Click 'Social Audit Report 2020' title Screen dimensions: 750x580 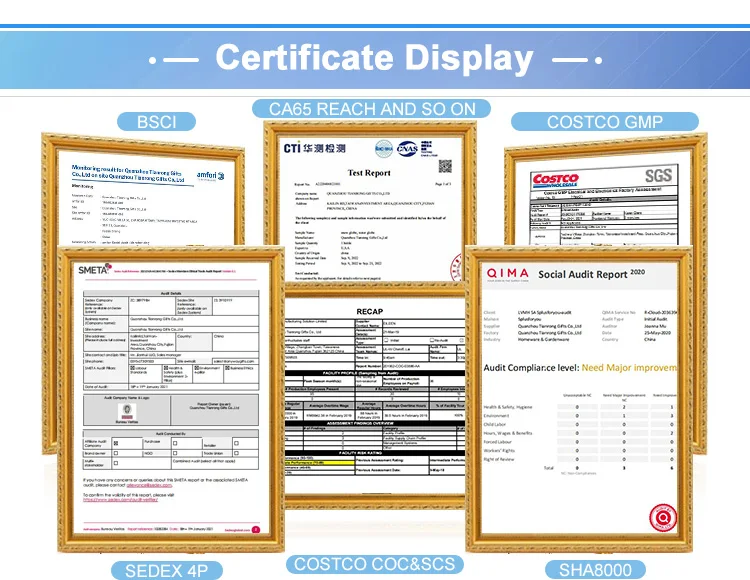coord(591,274)
